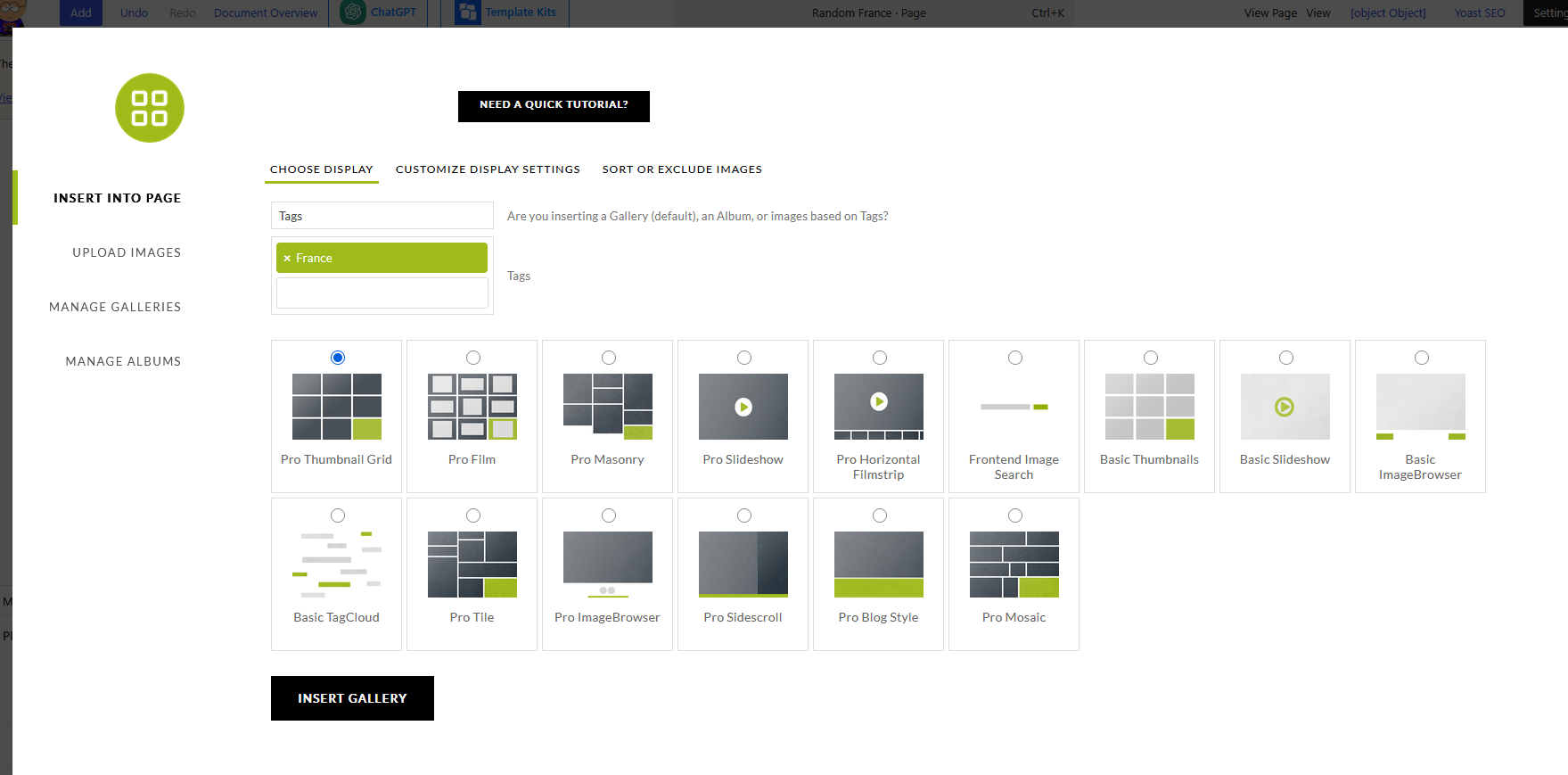This screenshot has width=1568, height=775.
Task: Click the Pro Mosaic label text
Action: coord(1014,617)
